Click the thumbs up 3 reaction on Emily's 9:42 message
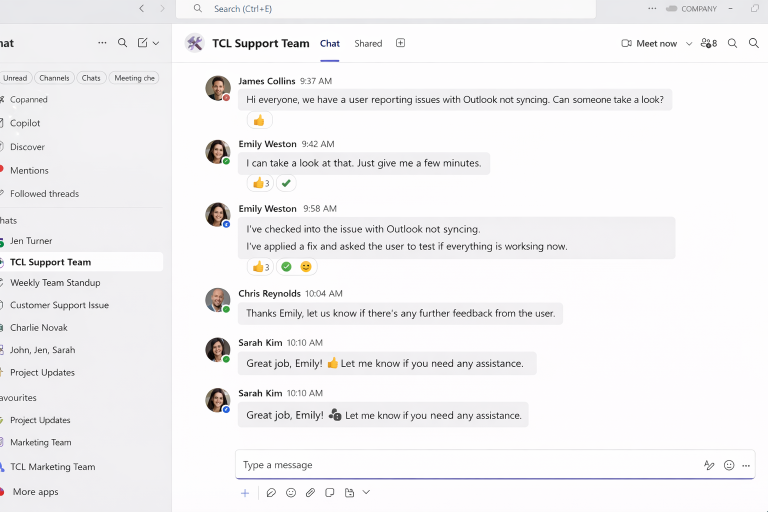This screenshot has width=768, height=512. pyautogui.click(x=261, y=183)
